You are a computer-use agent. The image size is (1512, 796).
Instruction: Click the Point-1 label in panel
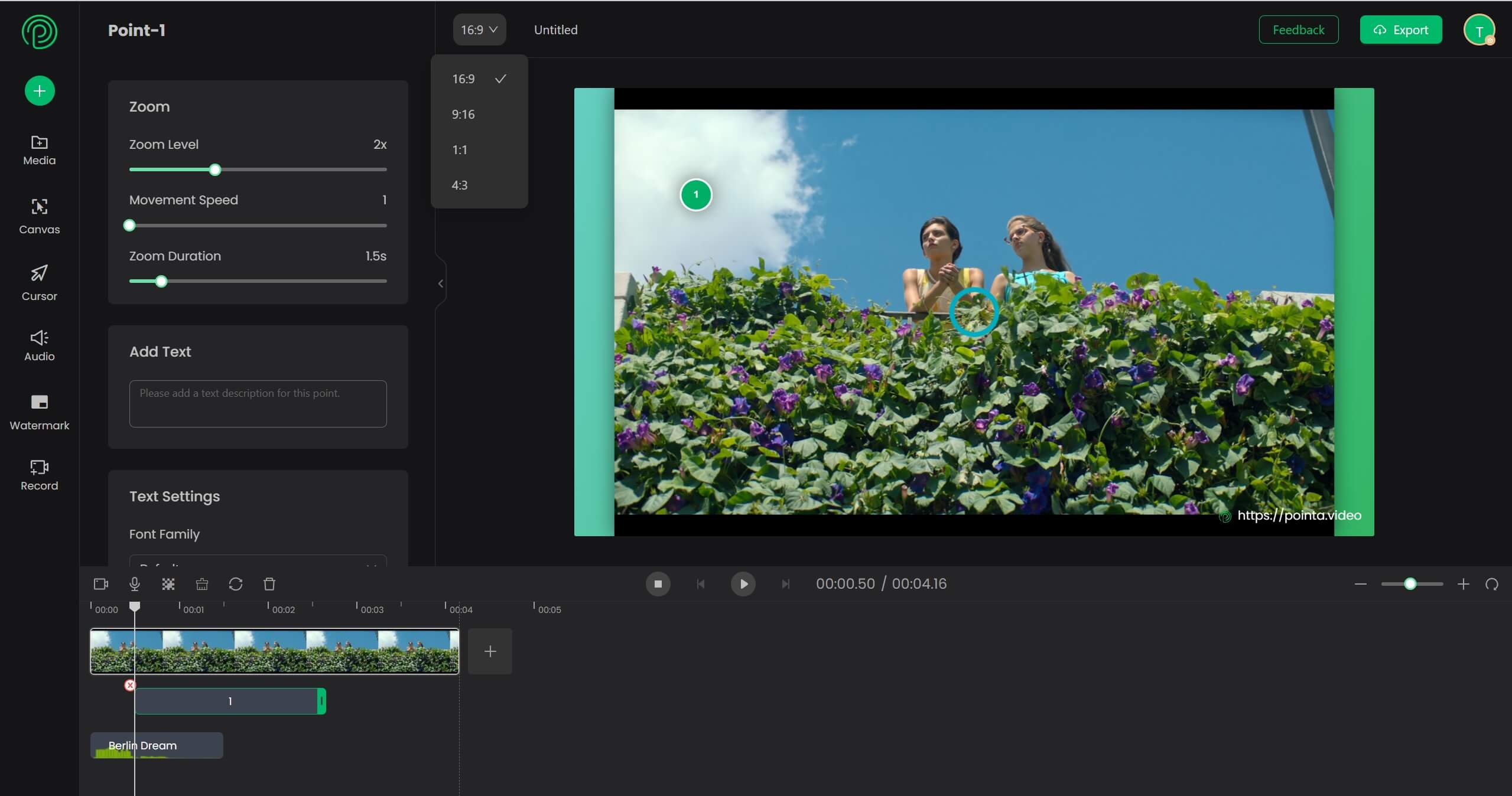[137, 30]
